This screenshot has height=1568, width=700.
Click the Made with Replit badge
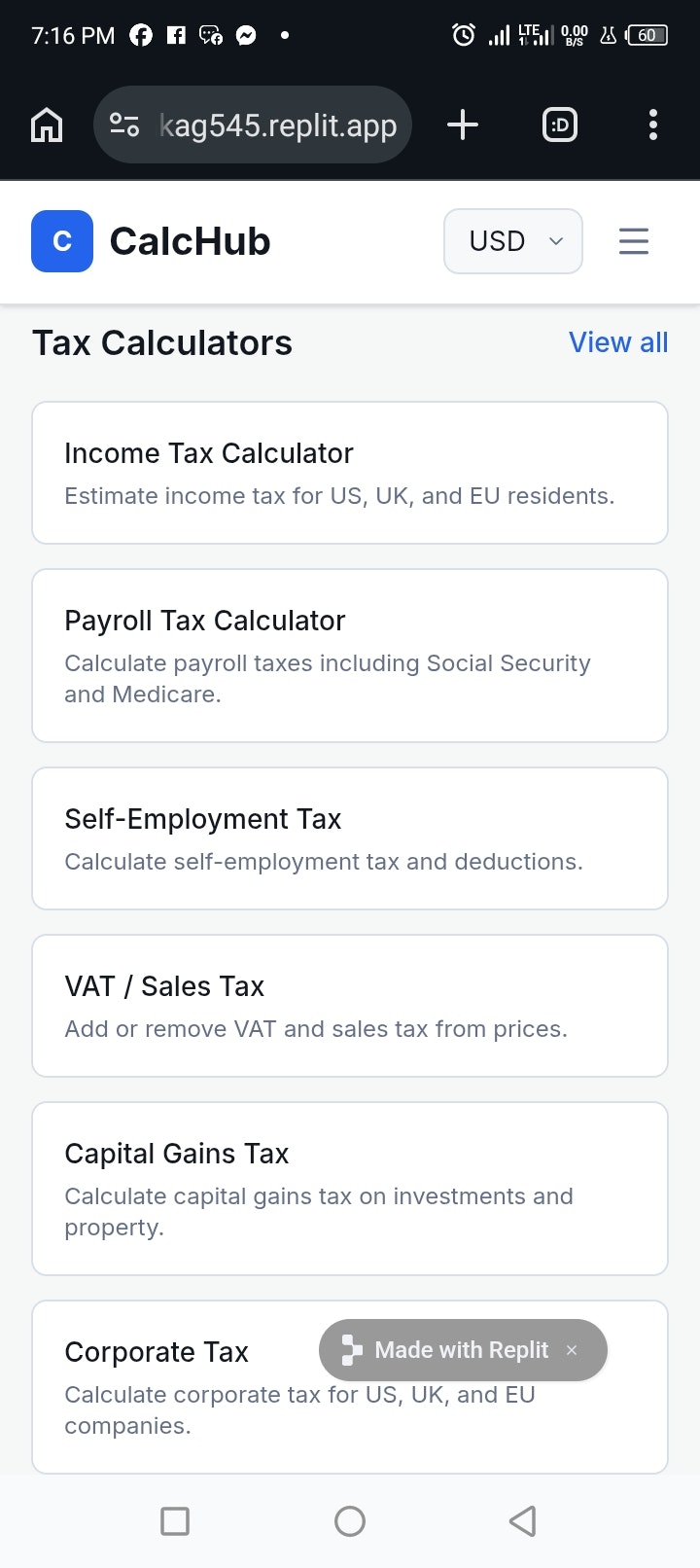[447, 1350]
